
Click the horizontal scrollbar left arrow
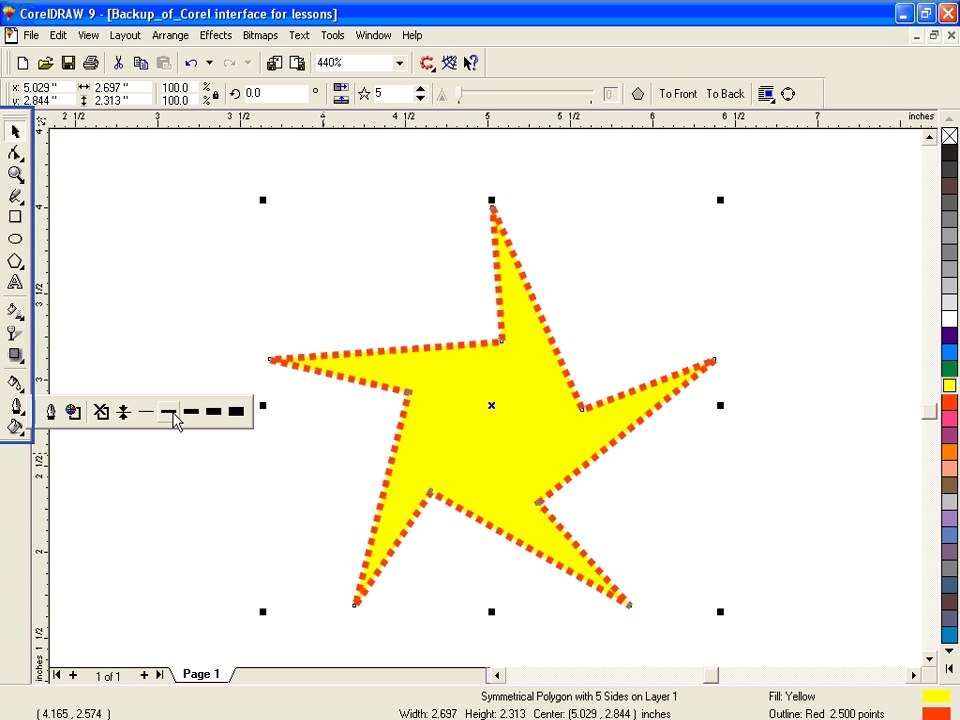click(497, 675)
